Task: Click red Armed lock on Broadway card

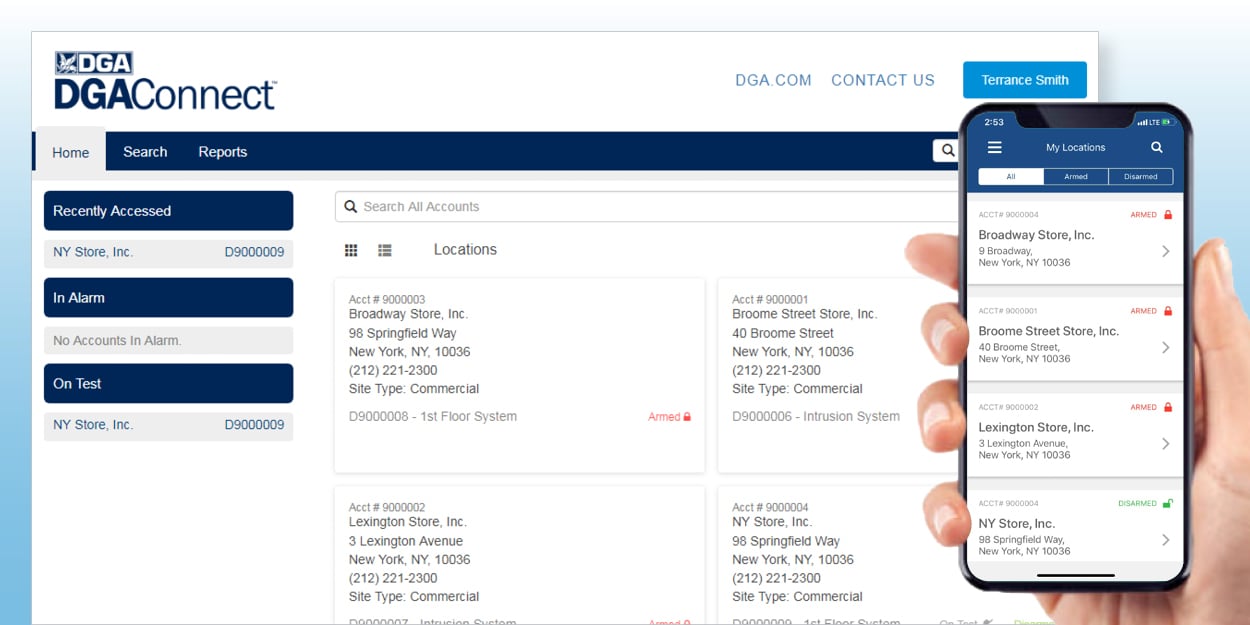Action: pyautogui.click(x=687, y=417)
